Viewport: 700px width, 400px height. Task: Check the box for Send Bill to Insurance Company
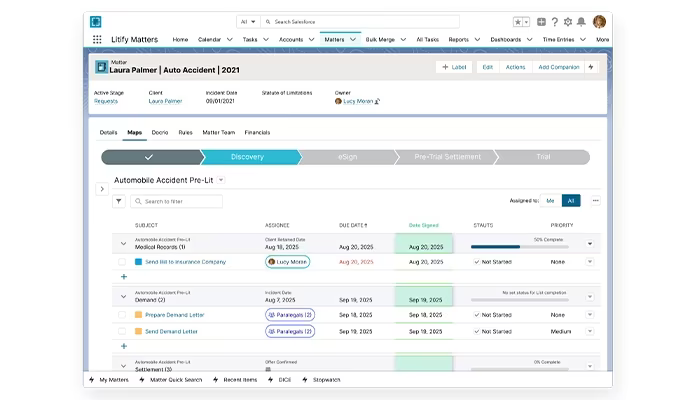click(122, 262)
